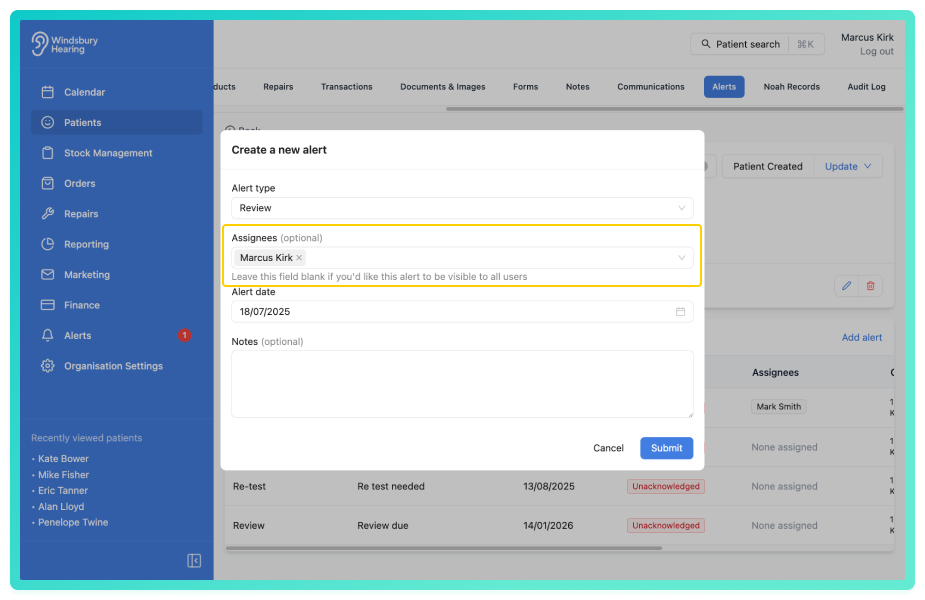Open the Notes tab
The image size is (925, 600).
pyautogui.click(x=578, y=87)
